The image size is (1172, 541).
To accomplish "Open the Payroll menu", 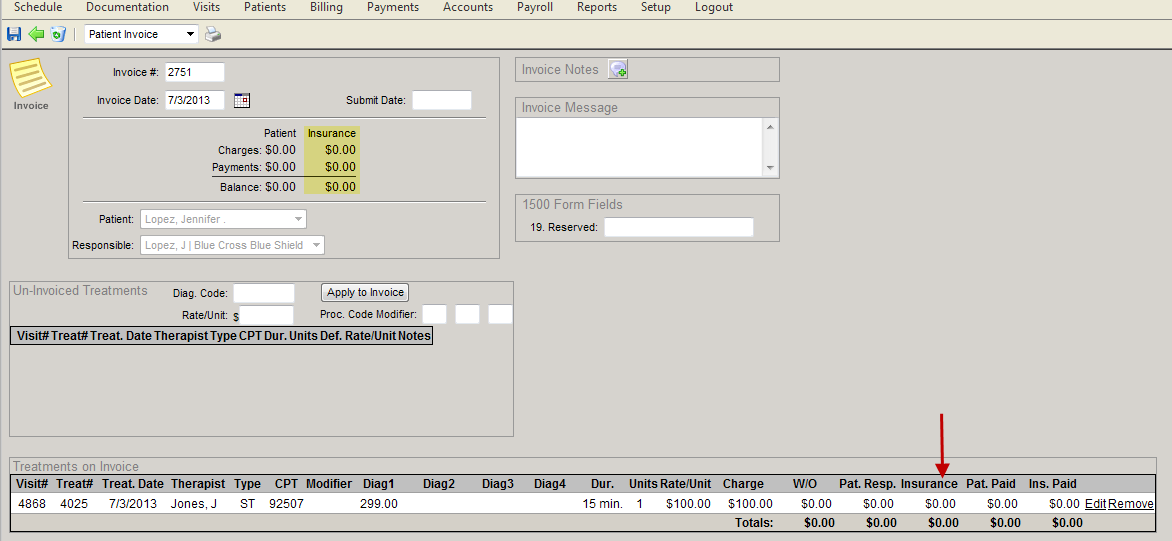I will click(x=534, y=7).
